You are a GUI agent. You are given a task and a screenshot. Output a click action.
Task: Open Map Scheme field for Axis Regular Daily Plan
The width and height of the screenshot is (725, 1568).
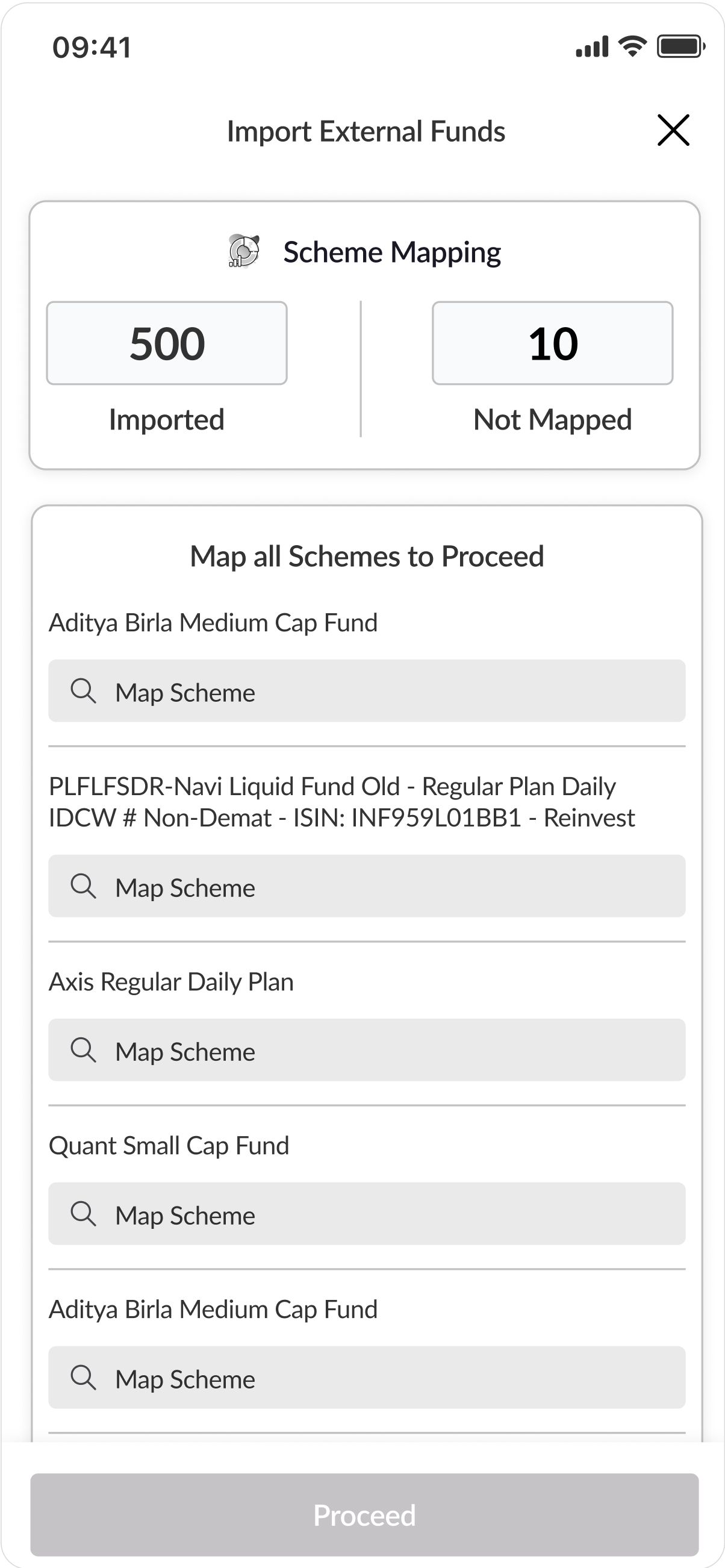tap(367, 1051)
